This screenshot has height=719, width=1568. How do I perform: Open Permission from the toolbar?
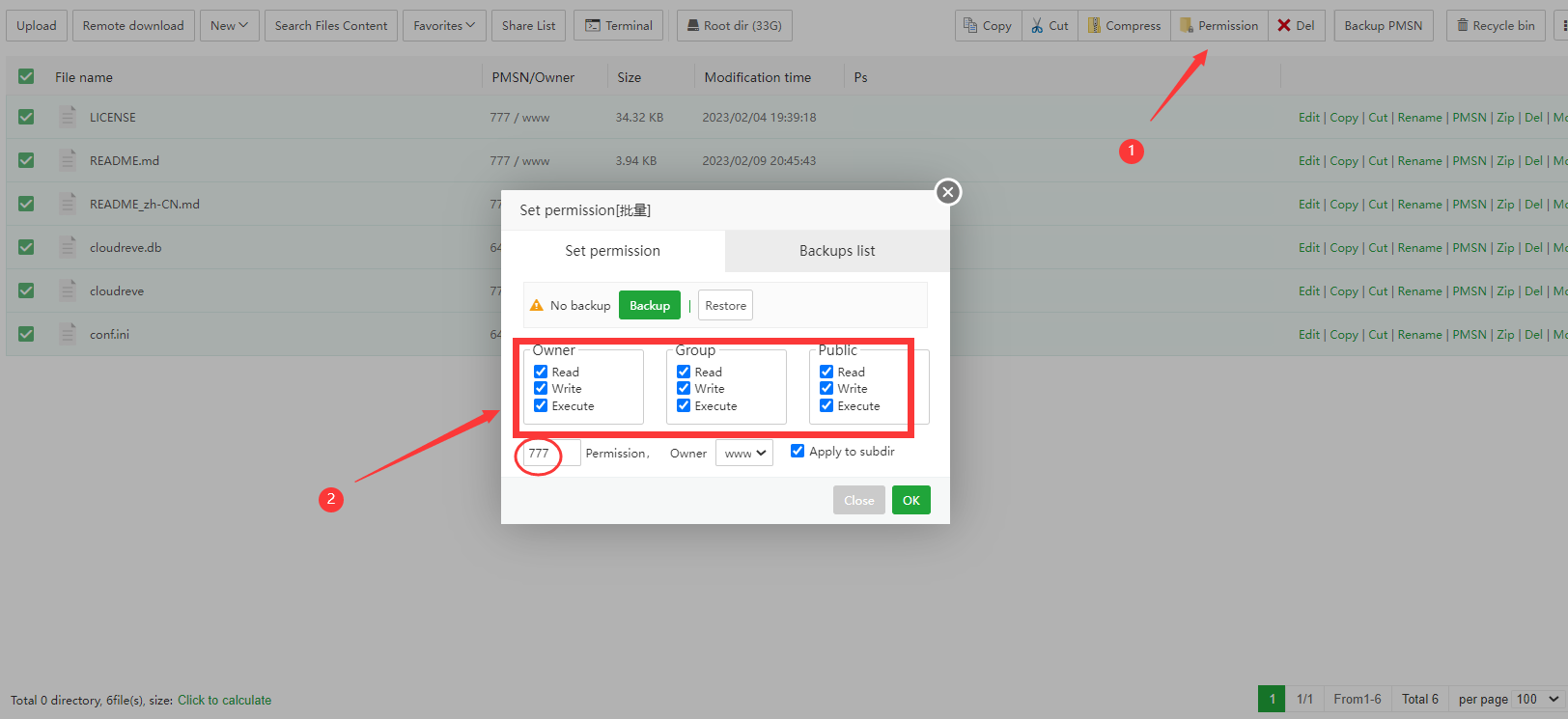[x=1218, y=26]
